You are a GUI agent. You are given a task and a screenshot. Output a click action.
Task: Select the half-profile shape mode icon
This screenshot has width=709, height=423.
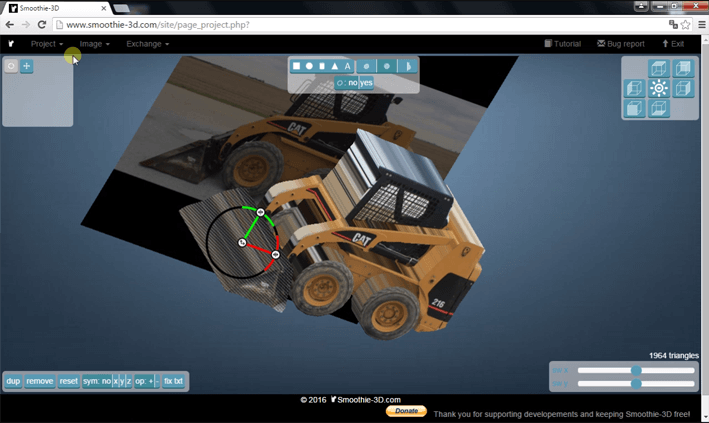407,66
